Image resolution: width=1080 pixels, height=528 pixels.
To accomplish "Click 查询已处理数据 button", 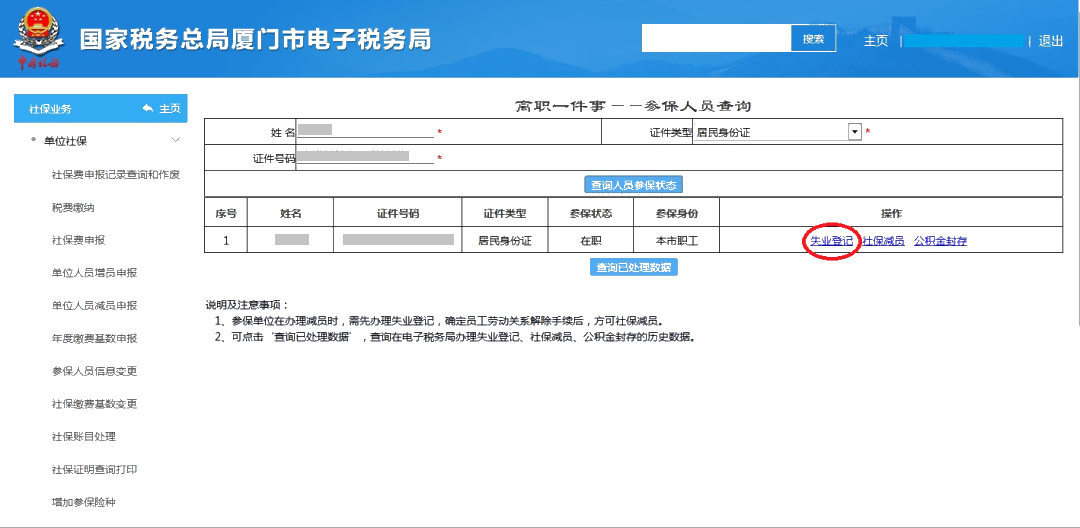I will pyautogui.click(x=634, y=268).
